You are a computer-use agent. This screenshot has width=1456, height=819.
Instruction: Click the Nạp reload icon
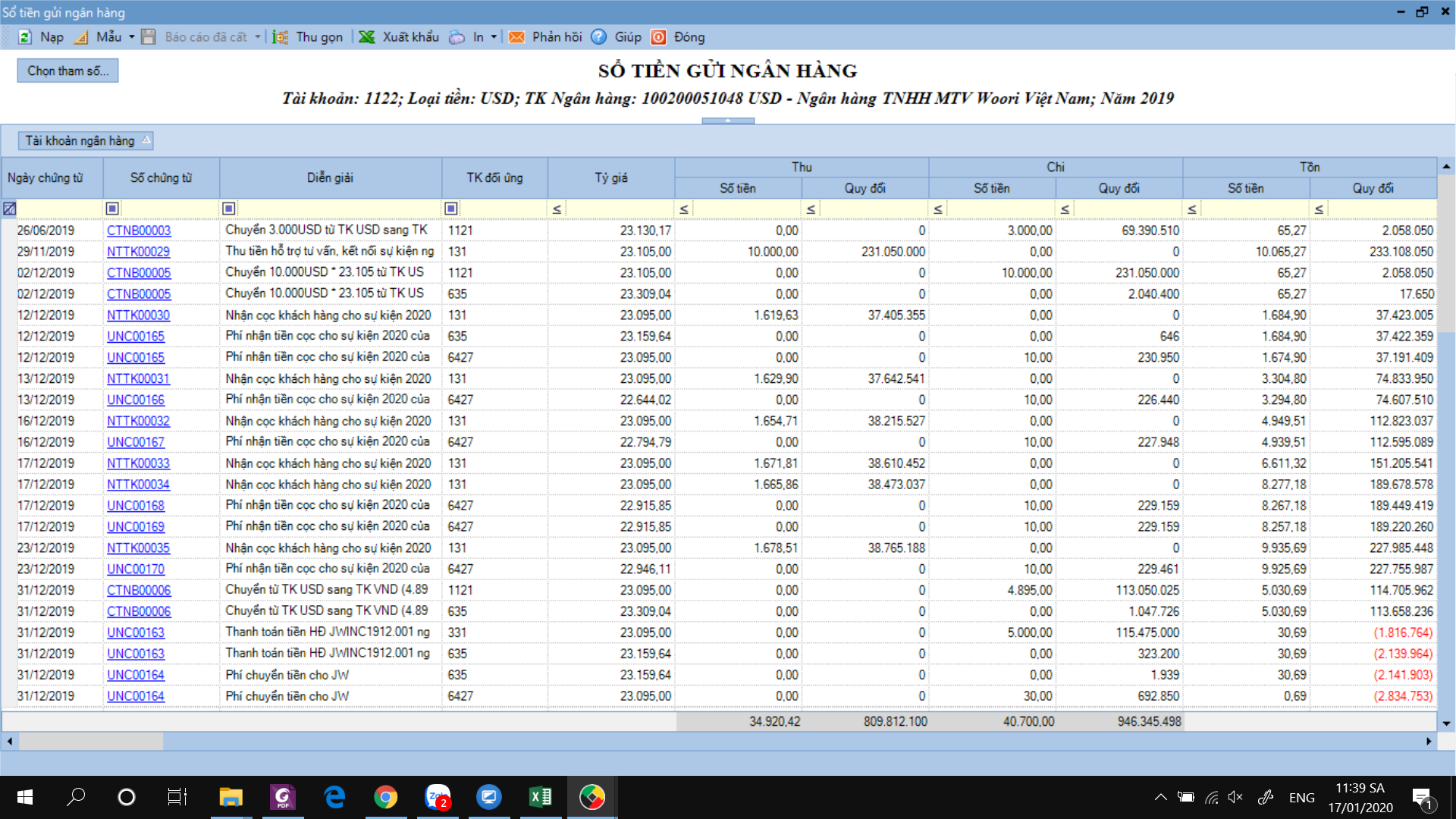tap(25, 37)
